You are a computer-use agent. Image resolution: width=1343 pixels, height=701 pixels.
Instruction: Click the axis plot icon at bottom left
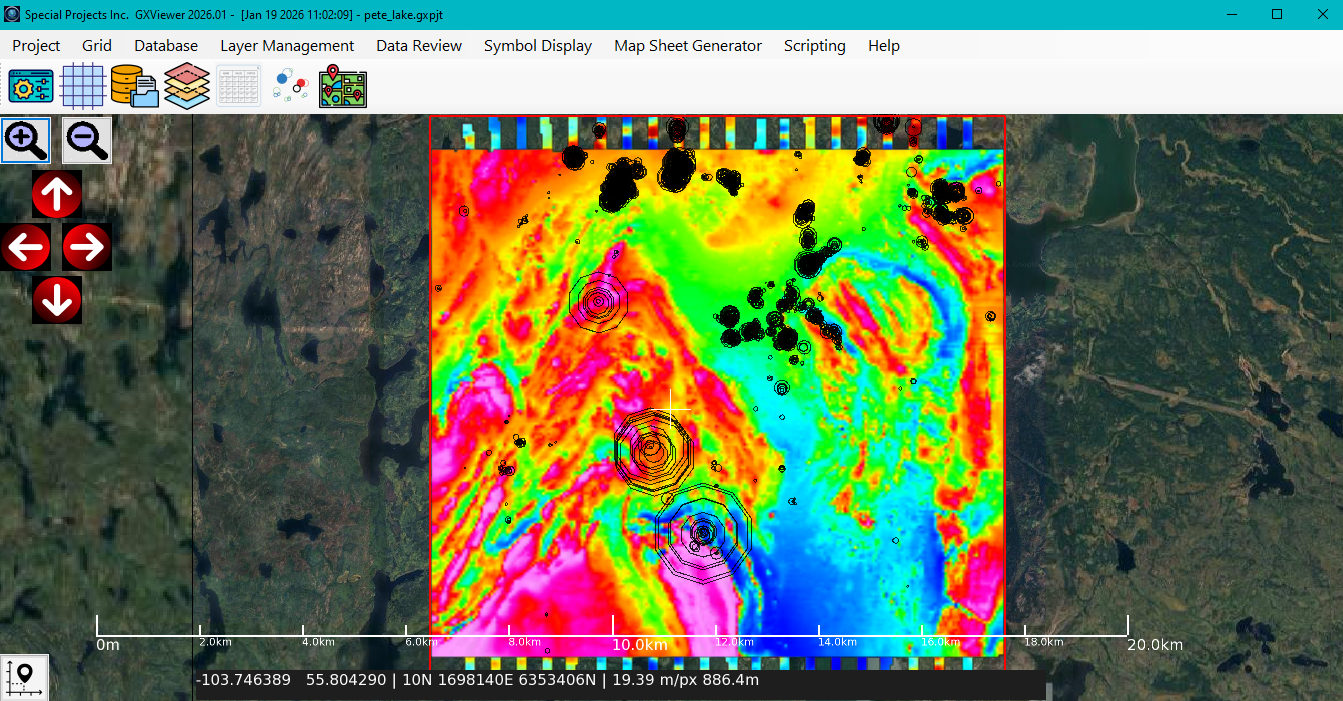24,676
